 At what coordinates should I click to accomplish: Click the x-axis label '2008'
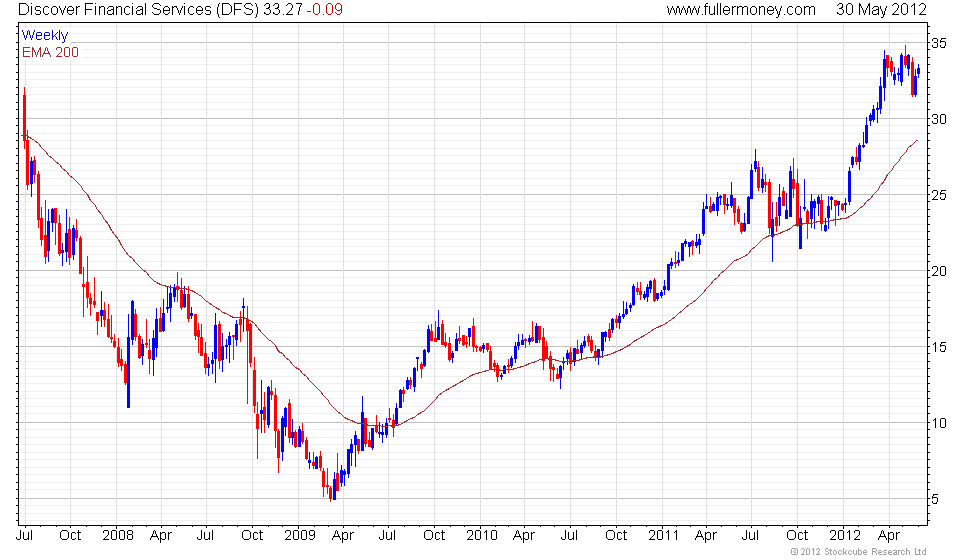click(118, 536)
